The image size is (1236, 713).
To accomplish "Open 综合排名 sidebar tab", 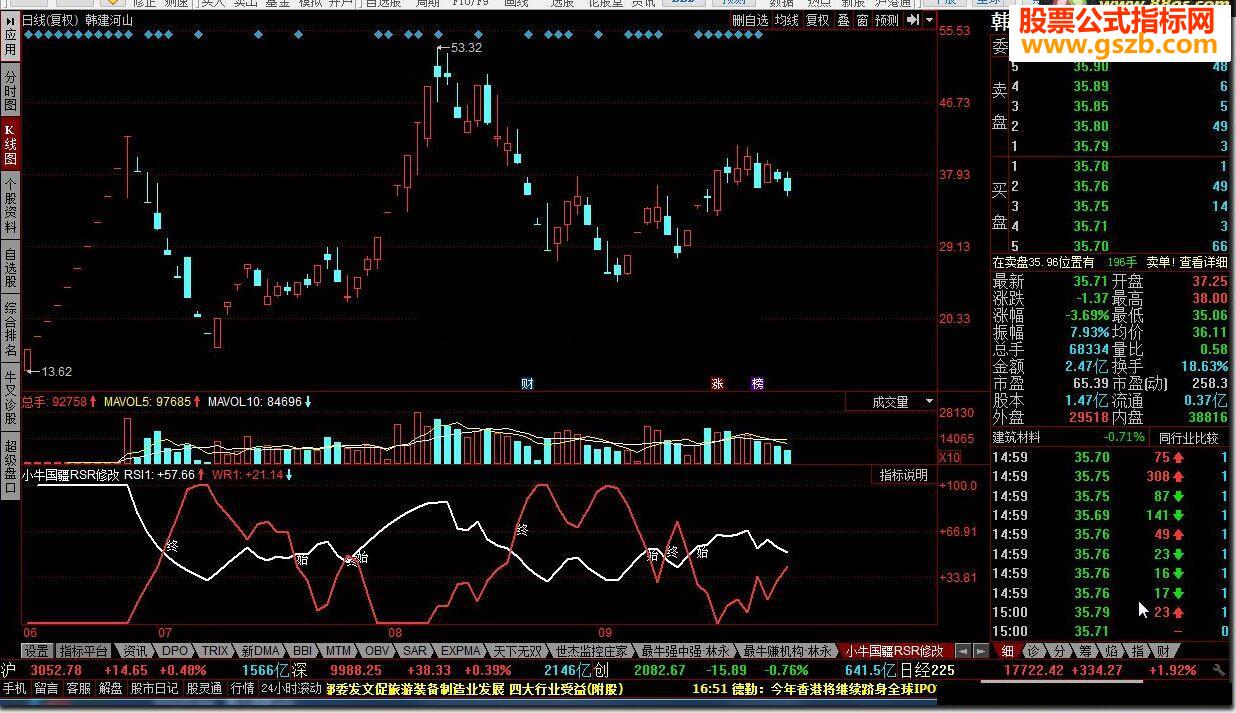I will coord(10,329).
